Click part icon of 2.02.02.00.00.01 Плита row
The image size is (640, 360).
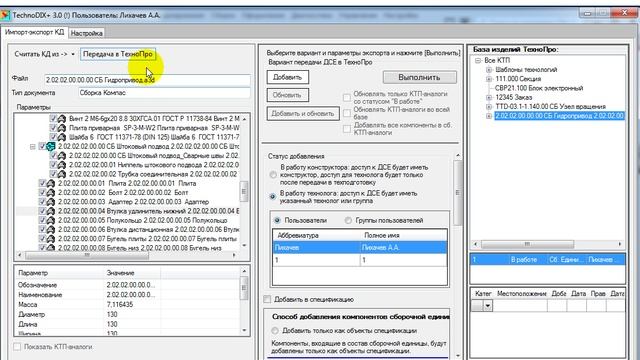tap(51, 183)
